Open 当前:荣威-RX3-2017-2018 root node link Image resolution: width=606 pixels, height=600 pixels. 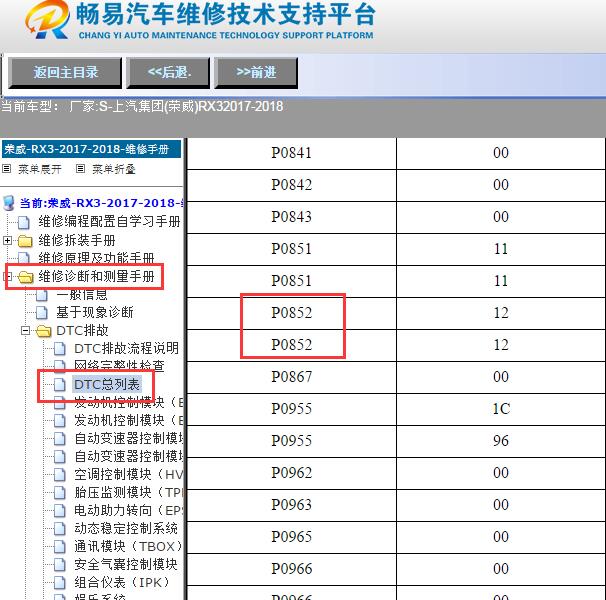pyautogui.click(x=102, y=203)
